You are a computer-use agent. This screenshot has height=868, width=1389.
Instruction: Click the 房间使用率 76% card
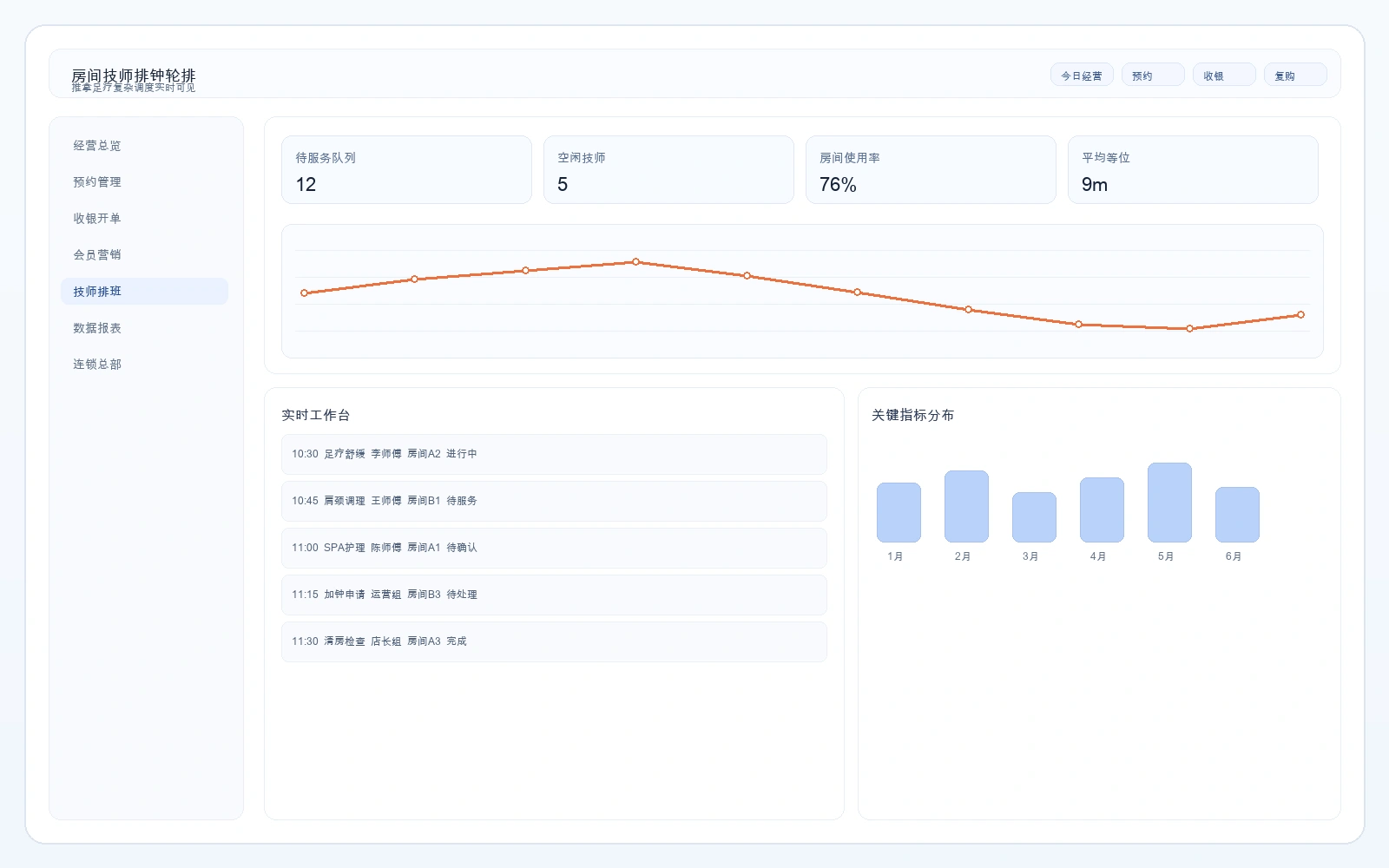[931, 170]
